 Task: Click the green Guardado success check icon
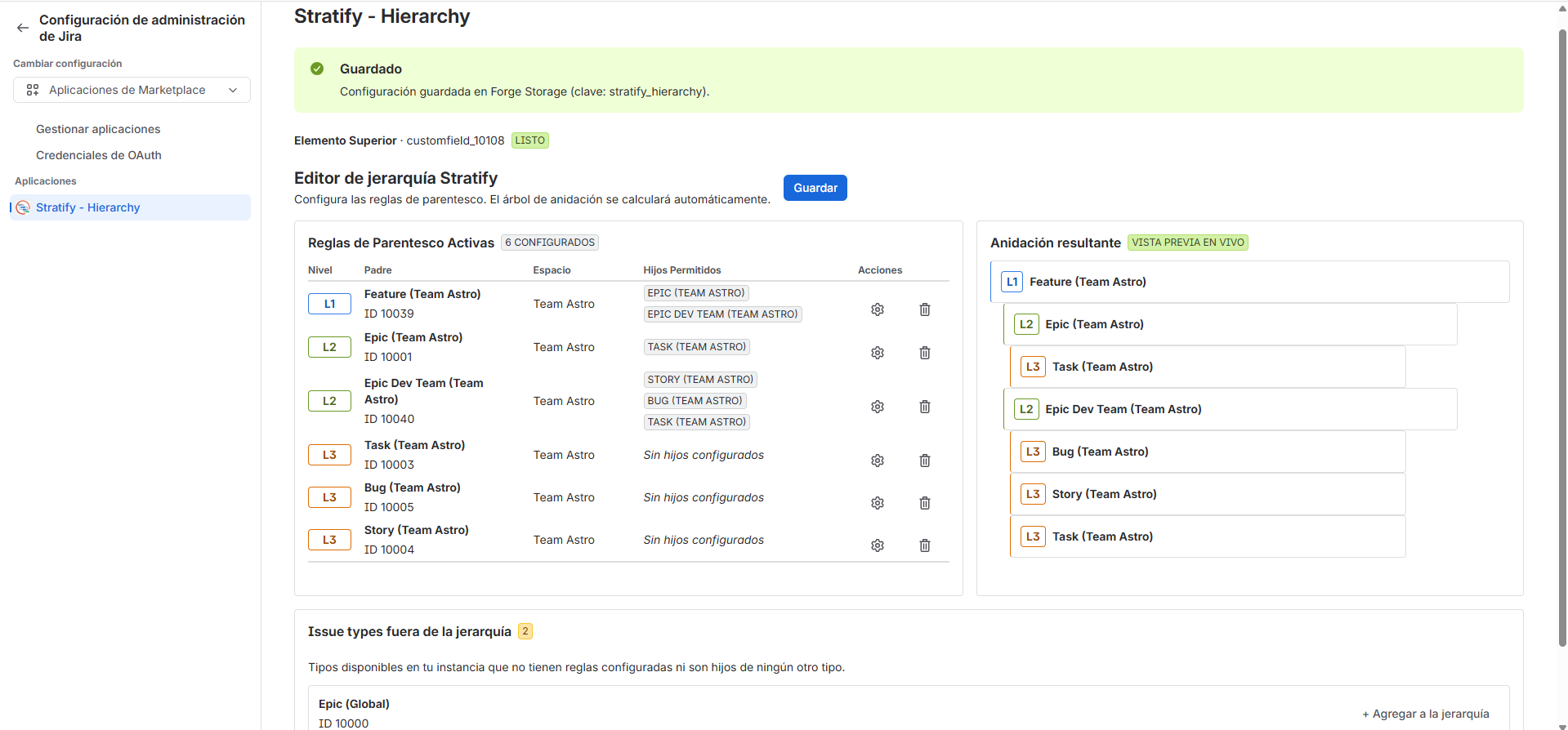pyautogui.click(x=317, y=69)
